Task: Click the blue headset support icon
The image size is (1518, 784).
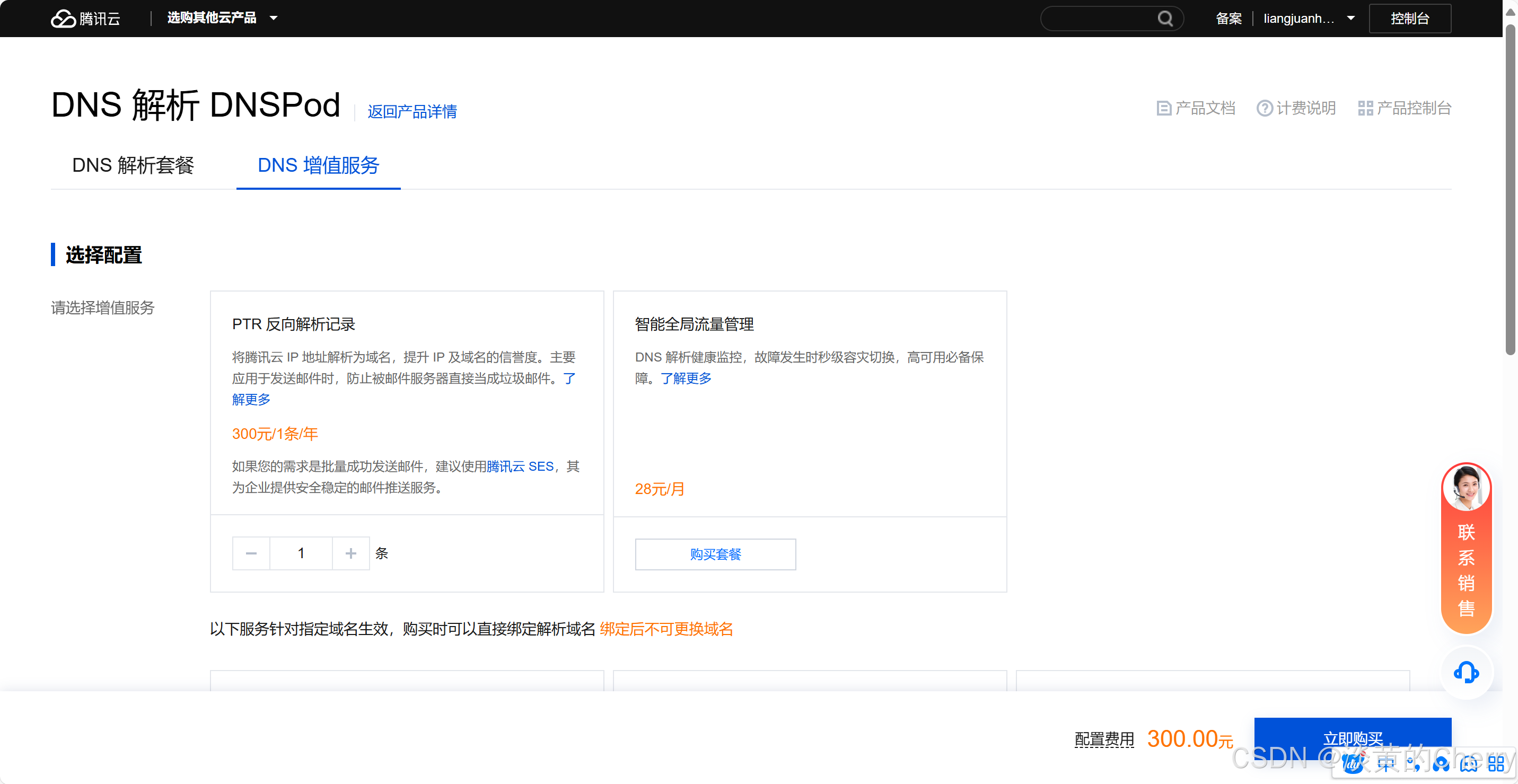Action: click(1466, 672)
